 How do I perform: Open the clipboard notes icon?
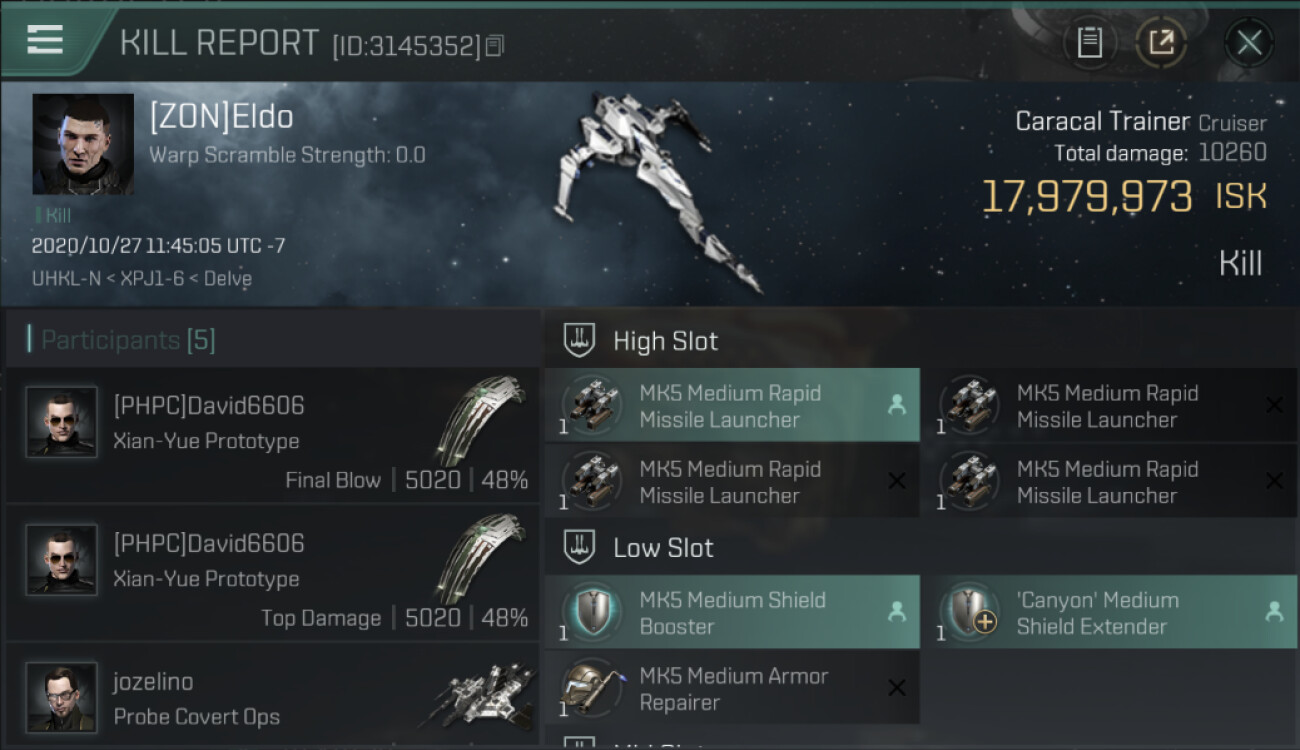[x=1089, y=42]
